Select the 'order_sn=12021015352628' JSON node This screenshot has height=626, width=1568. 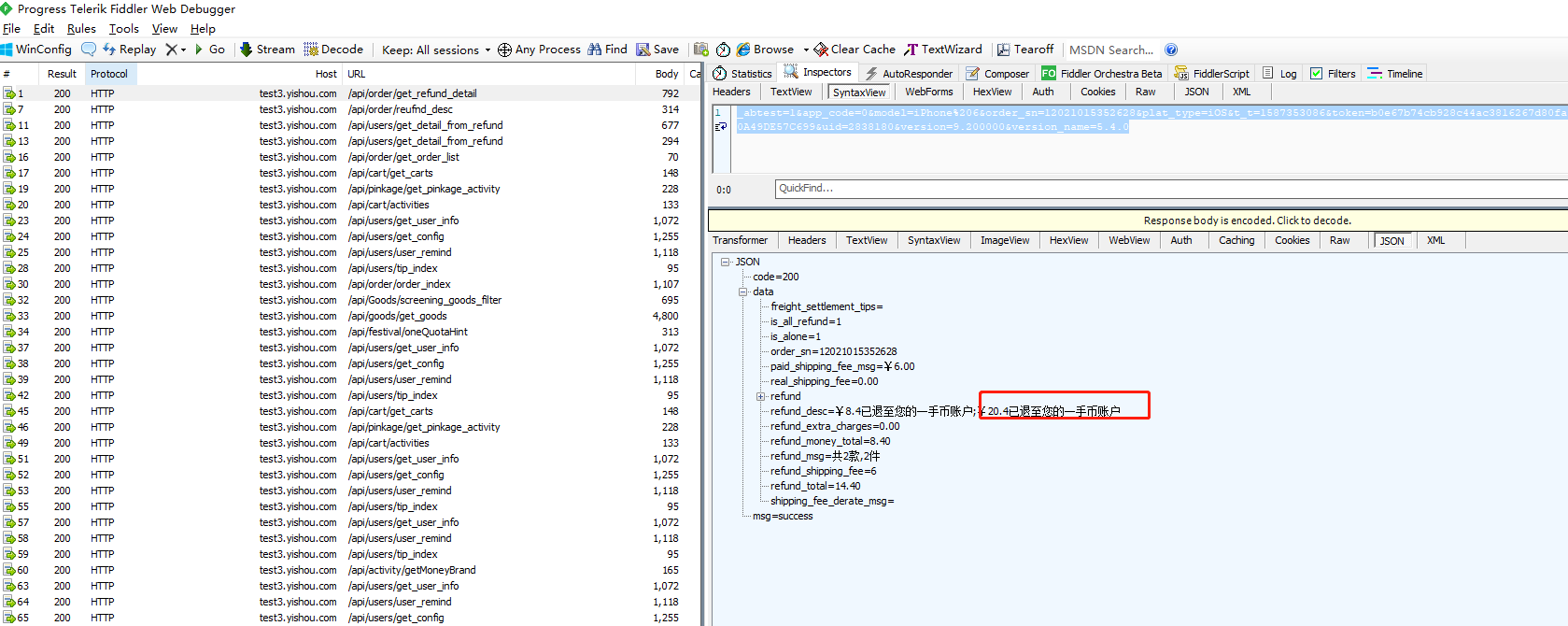[833, 351]
